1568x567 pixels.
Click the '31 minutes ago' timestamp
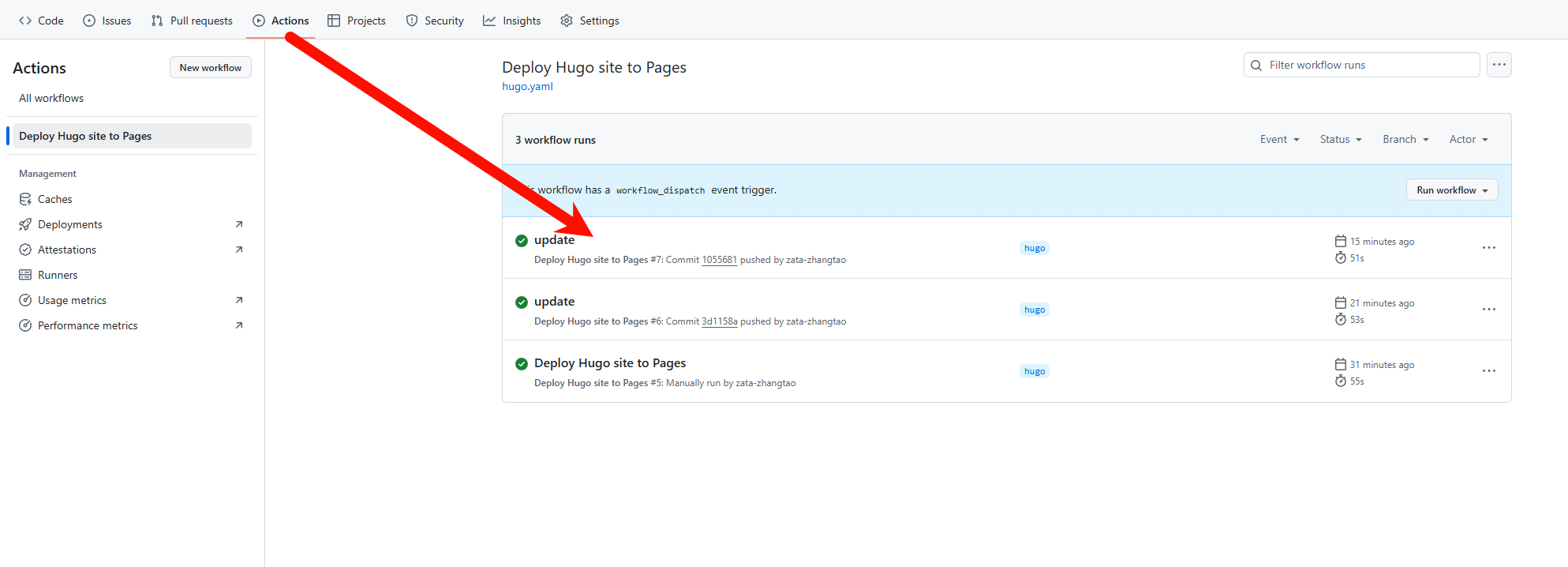1382,365
